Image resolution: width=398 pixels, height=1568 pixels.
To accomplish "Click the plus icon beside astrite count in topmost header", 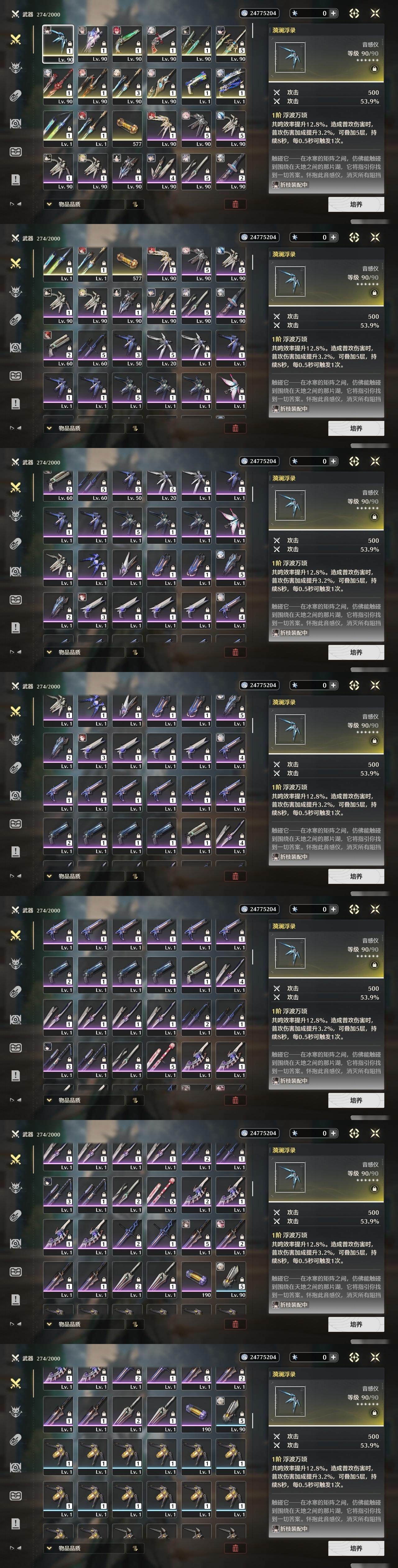I will (333, 13).
